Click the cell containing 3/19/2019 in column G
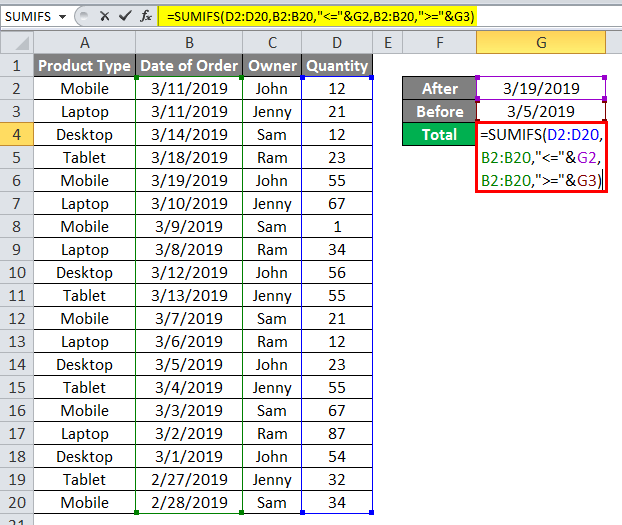The image size is (622, 525). (x=541, y=88)
